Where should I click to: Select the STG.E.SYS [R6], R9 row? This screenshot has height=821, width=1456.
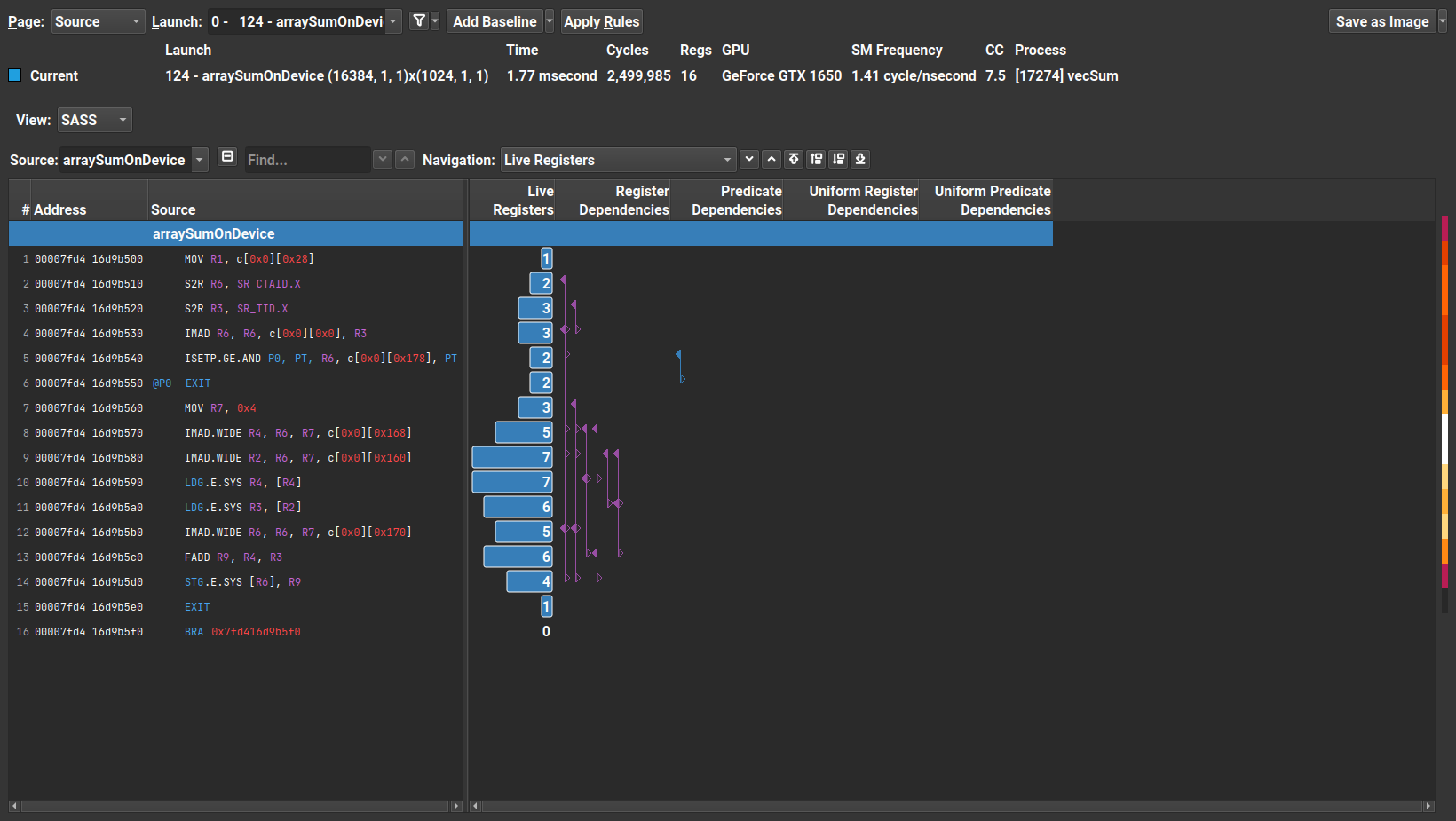point(235,582)
